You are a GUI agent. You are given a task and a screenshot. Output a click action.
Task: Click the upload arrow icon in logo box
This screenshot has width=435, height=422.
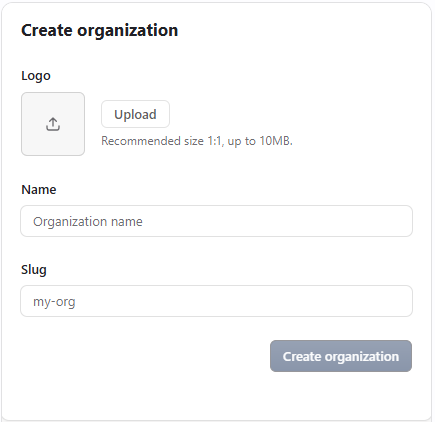53,124
